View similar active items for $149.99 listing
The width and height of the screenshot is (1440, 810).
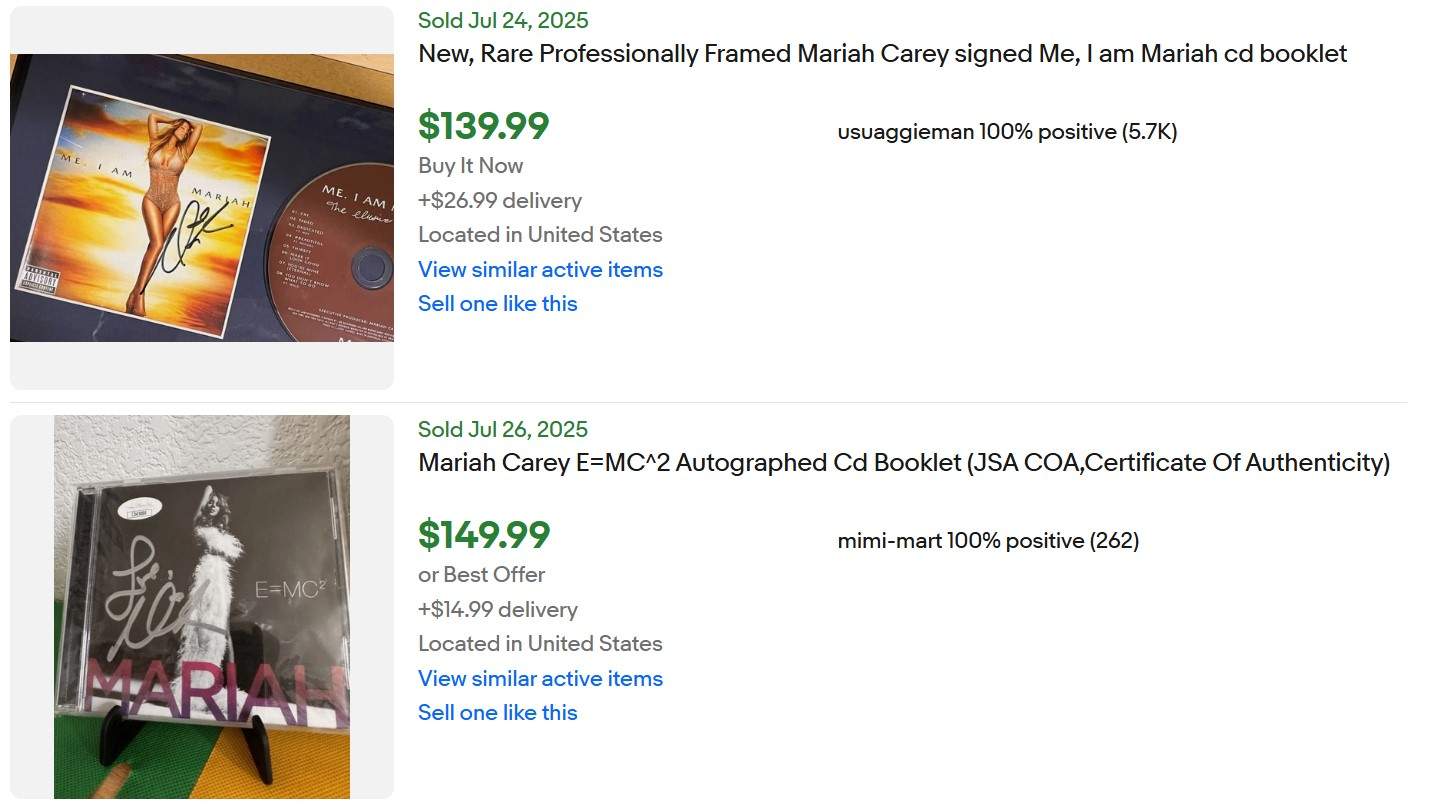[540, 678]
